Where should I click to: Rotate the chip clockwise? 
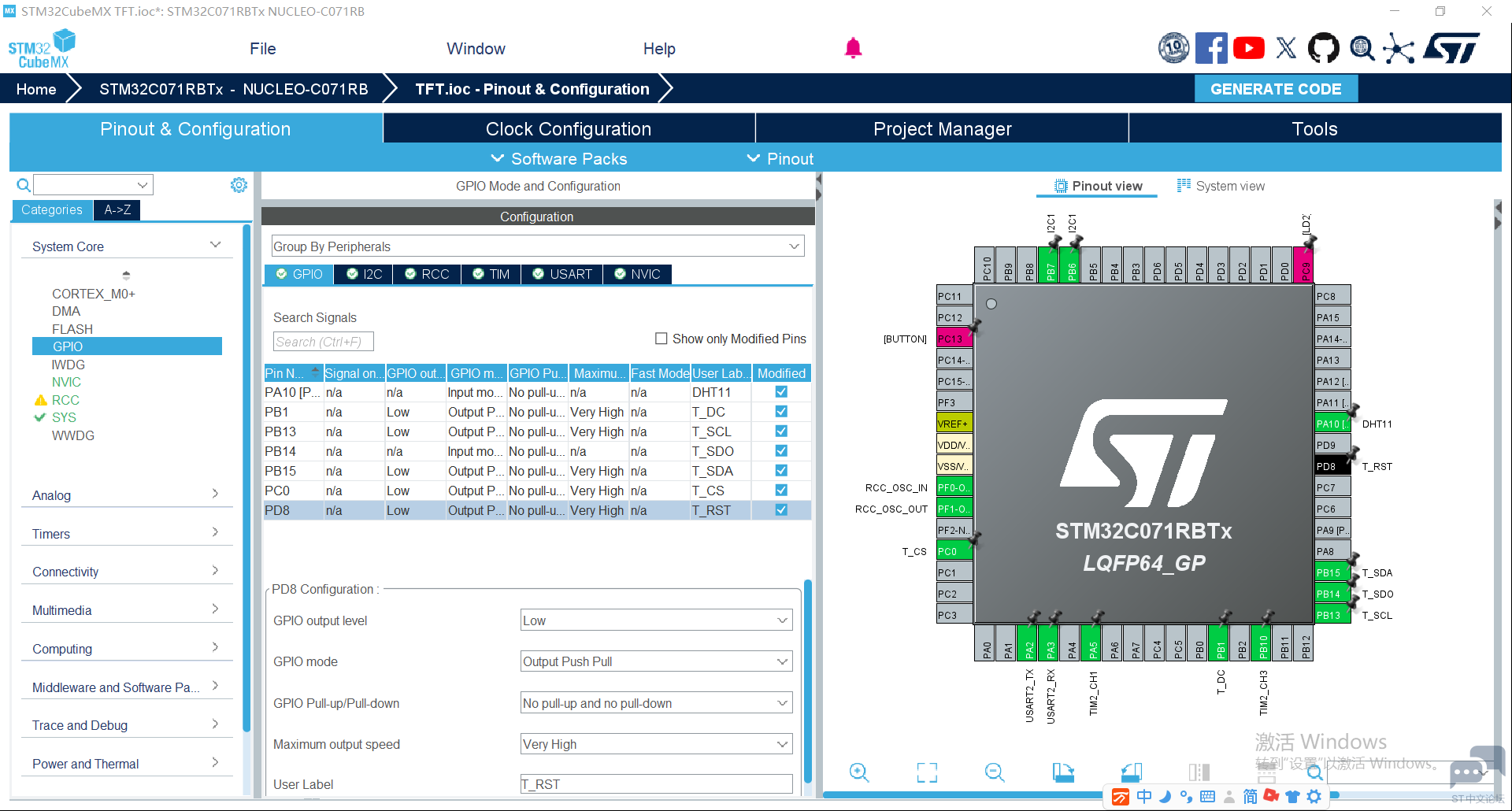pyautogui.click(x=1063, y=772)
